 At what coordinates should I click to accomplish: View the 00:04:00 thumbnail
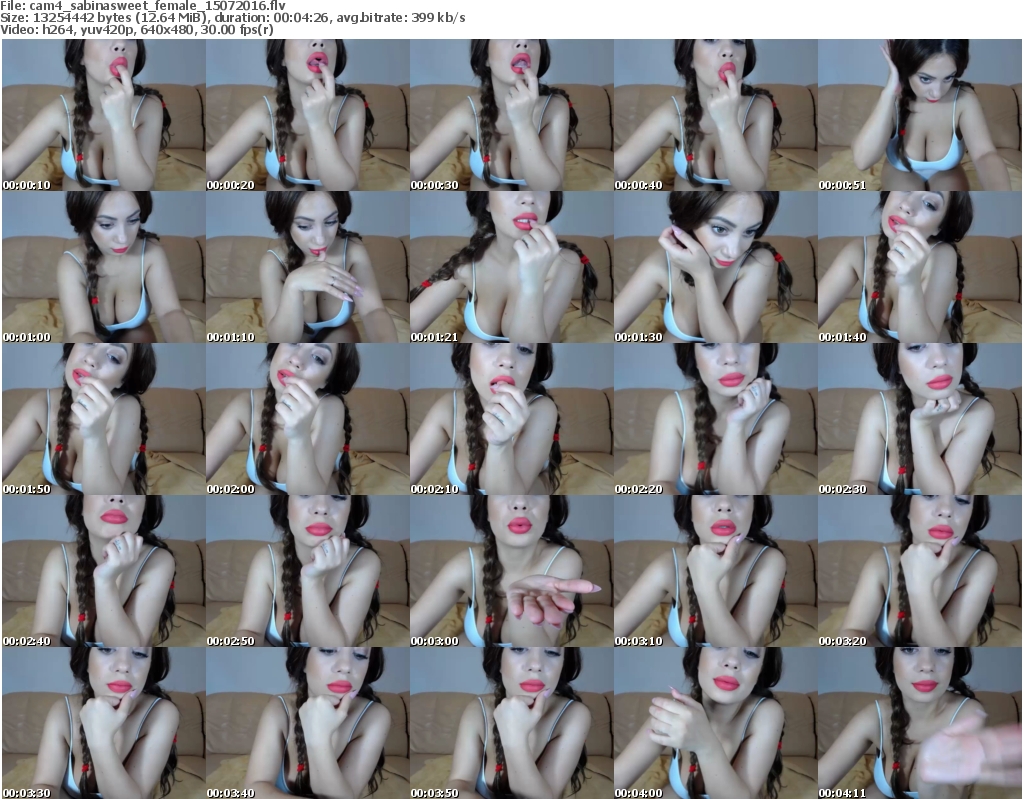click(715, 723)
